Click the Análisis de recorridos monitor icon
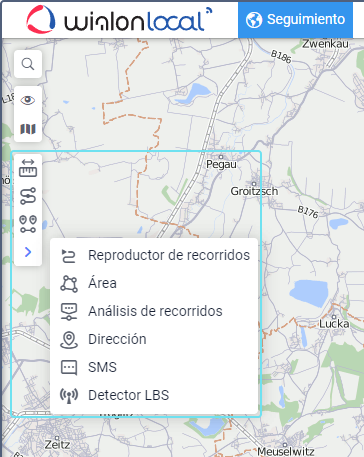This screenshot has height=457, width=364. 69,312
